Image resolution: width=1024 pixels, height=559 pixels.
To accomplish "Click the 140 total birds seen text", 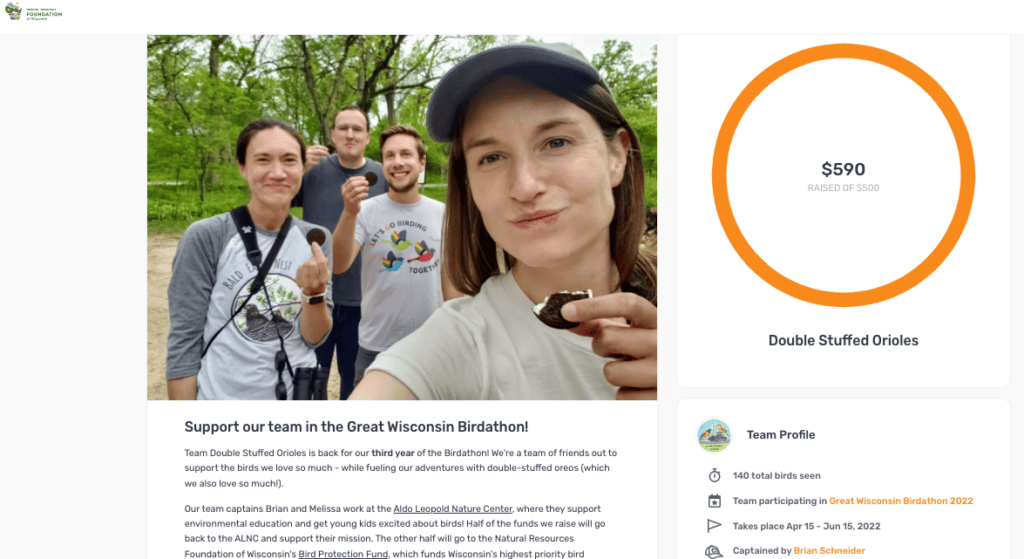I will (776, 475).
